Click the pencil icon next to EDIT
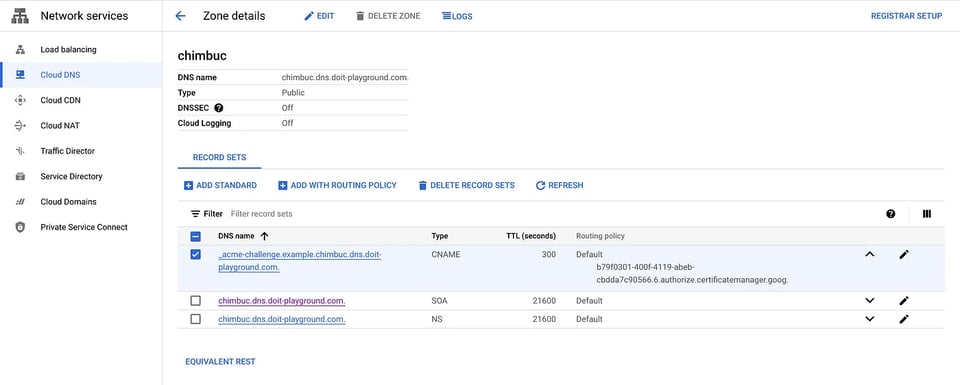The image size is (960, 385). (309, 16)
